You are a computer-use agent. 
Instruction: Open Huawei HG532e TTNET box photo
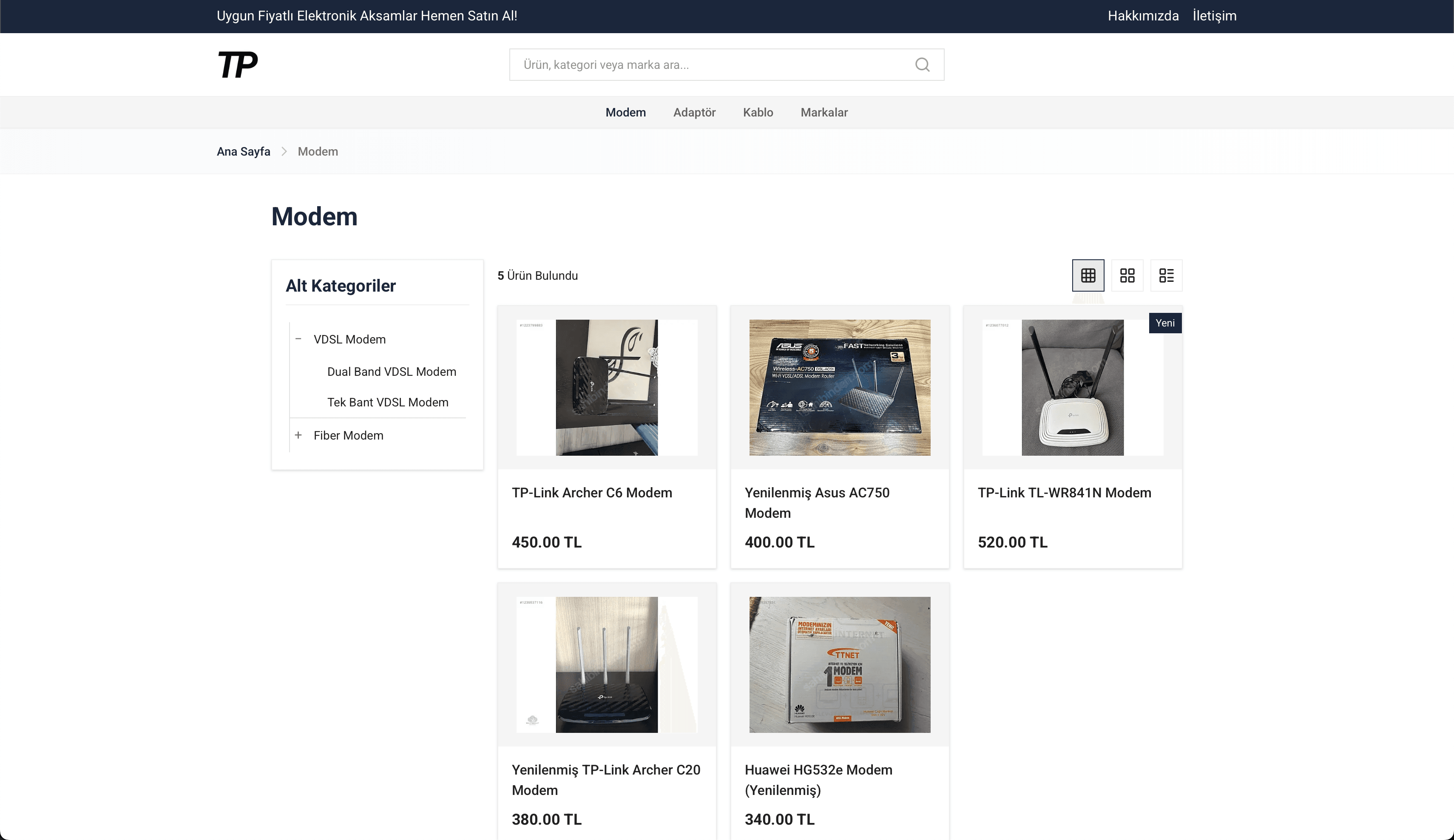(x=840, y=664)
